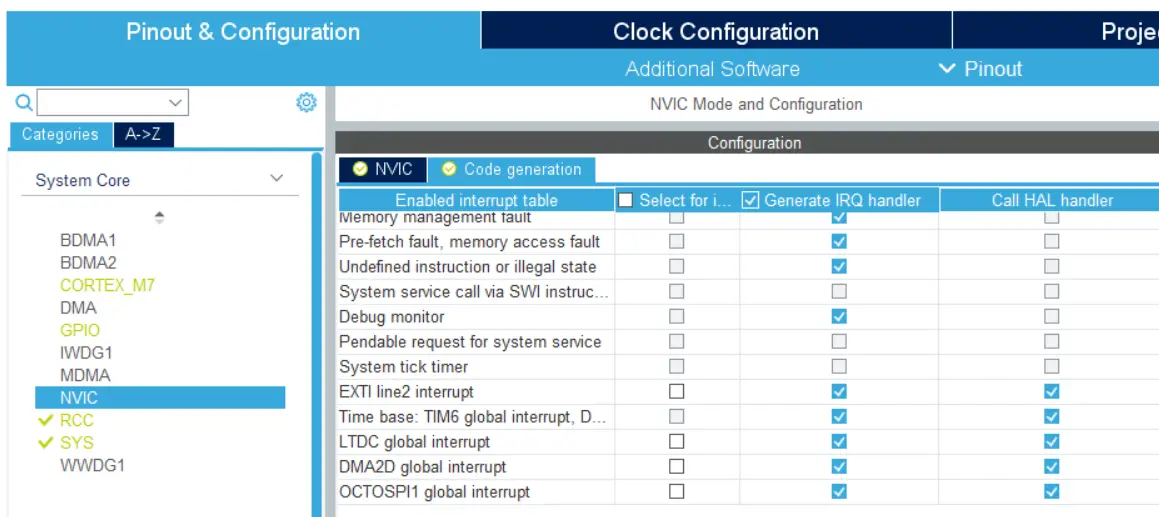Open the search field dropdown arrow

click(176, 102)
